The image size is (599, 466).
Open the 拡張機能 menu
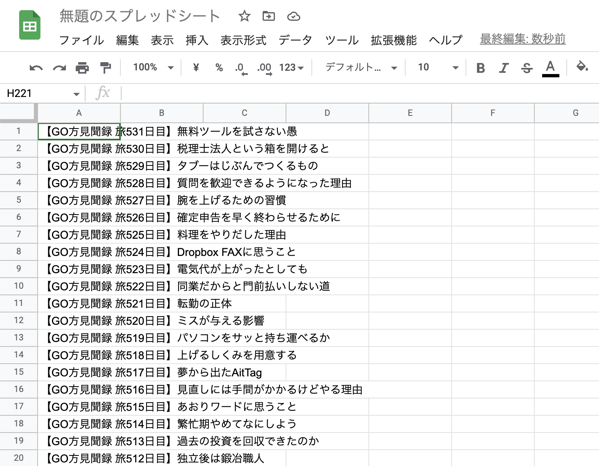click(393, 40)
